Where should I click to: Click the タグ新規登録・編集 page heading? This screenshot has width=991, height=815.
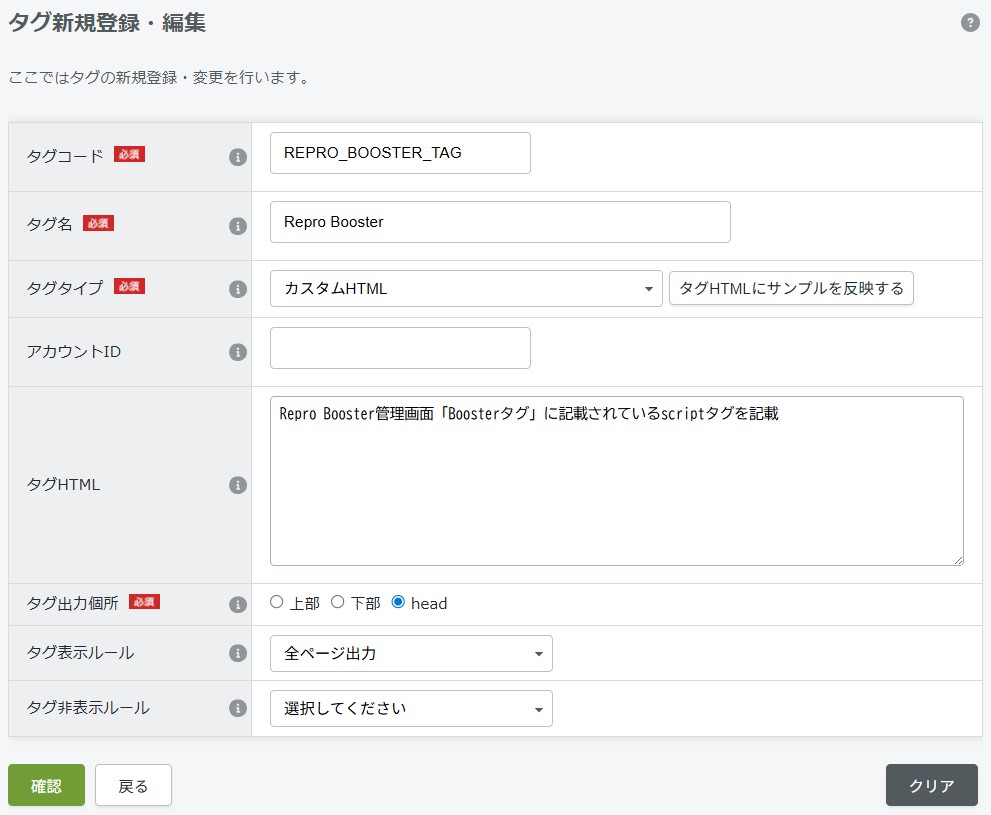click(107, 23)
